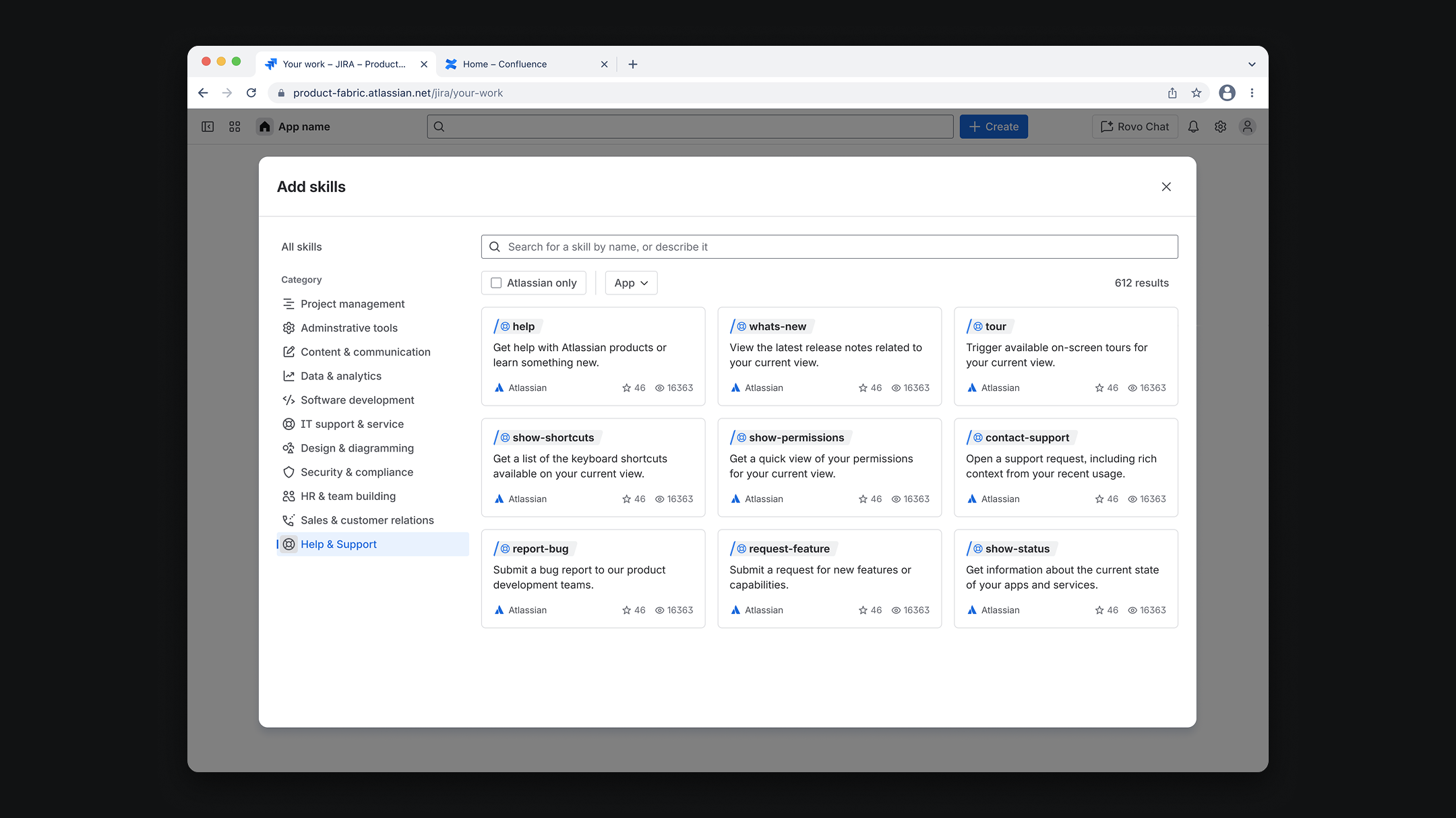1456x818 pixels.
Task: Open a new browser tab
Action: coord(633,64)
